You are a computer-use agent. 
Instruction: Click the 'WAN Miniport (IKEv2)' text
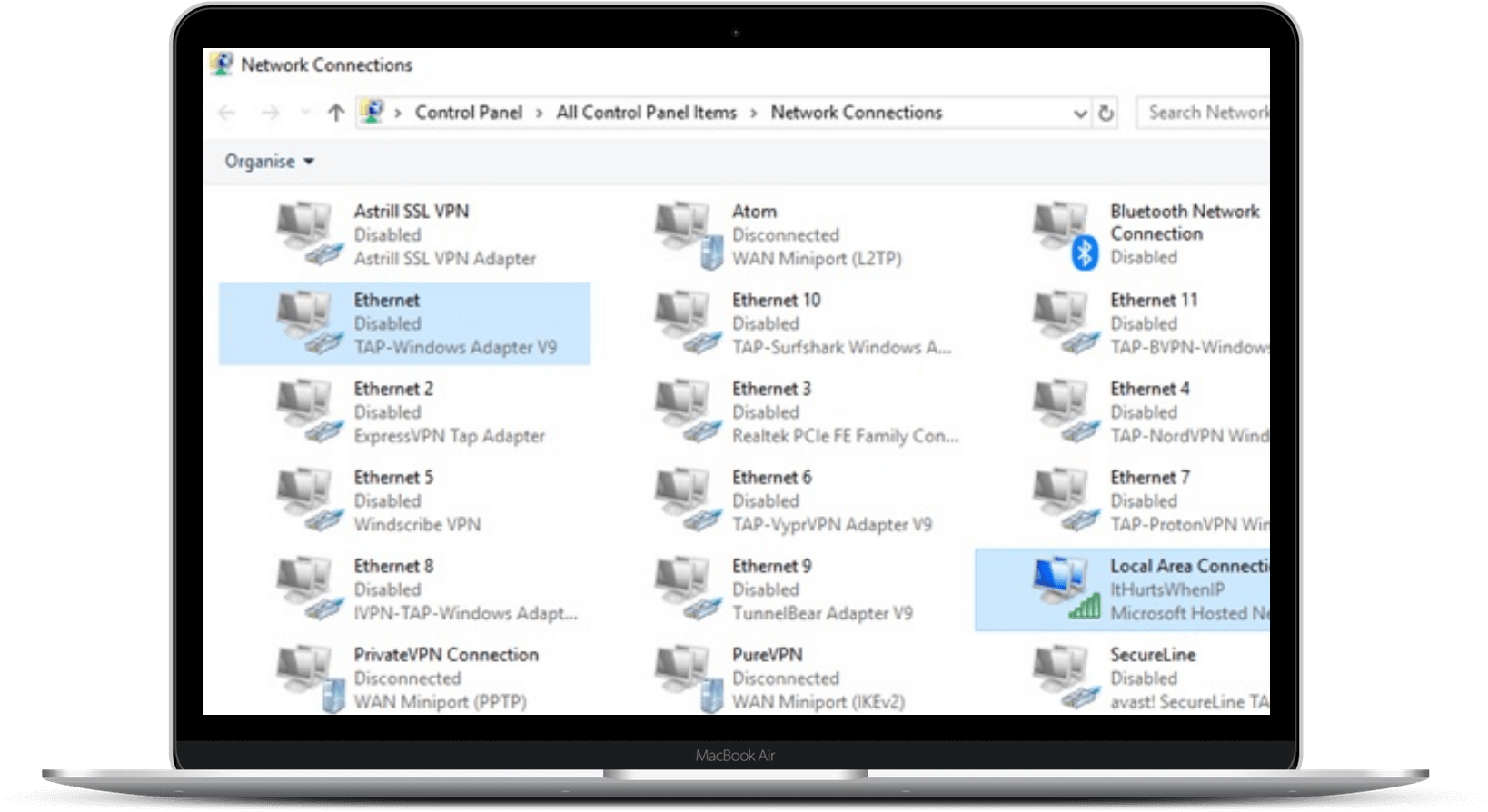(x=818, y=702)
